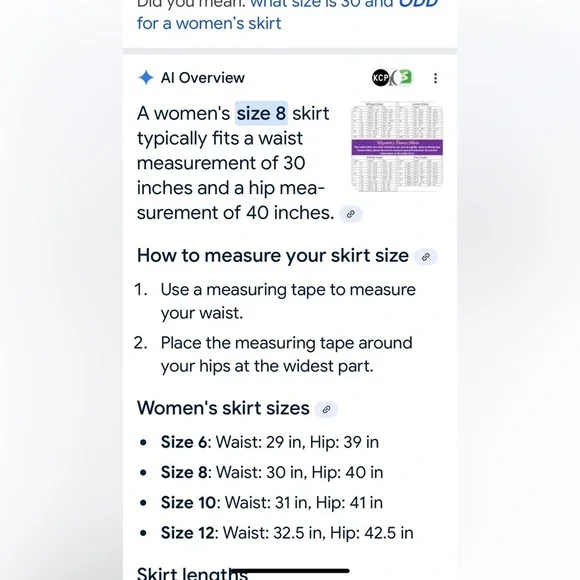Open the three-dot options menu

click(x=435, y=78)
